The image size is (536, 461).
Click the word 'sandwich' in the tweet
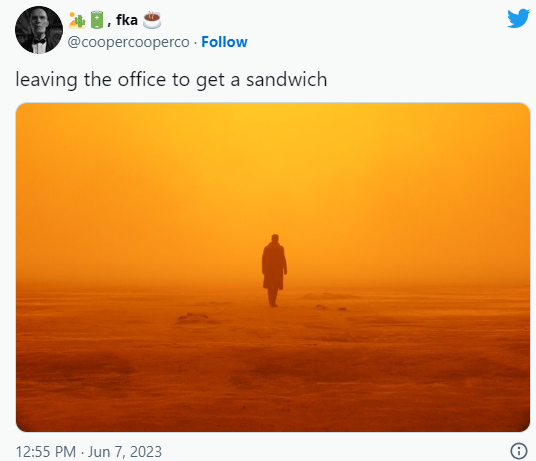[286, 79]
